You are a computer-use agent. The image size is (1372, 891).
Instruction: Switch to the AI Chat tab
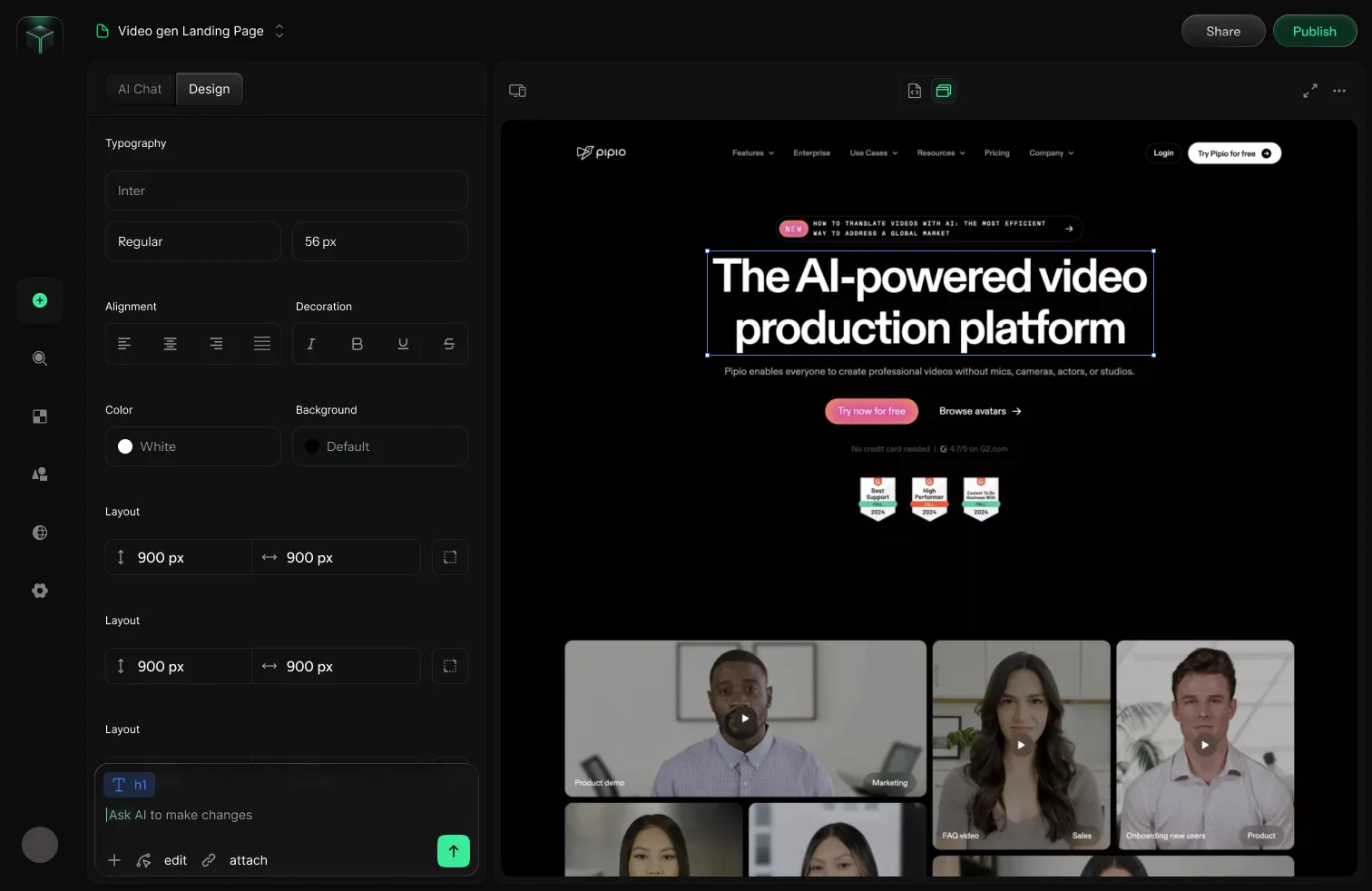point(140,89)
